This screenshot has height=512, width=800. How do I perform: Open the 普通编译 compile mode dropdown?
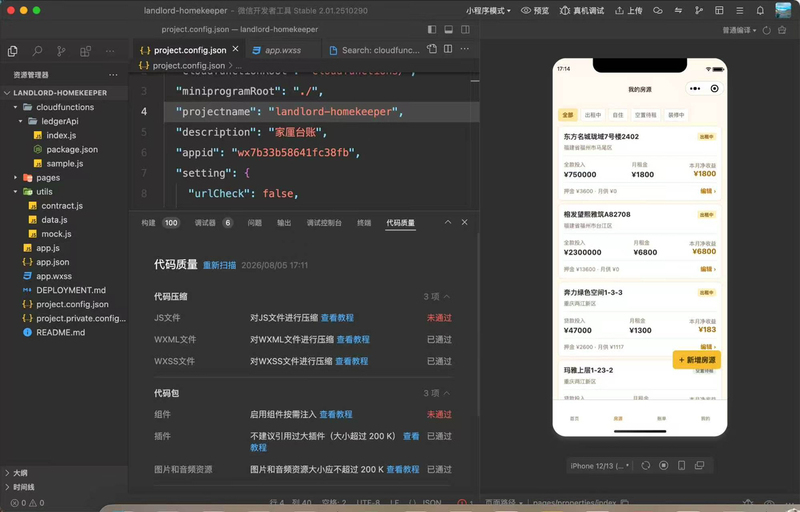(739, 31)
